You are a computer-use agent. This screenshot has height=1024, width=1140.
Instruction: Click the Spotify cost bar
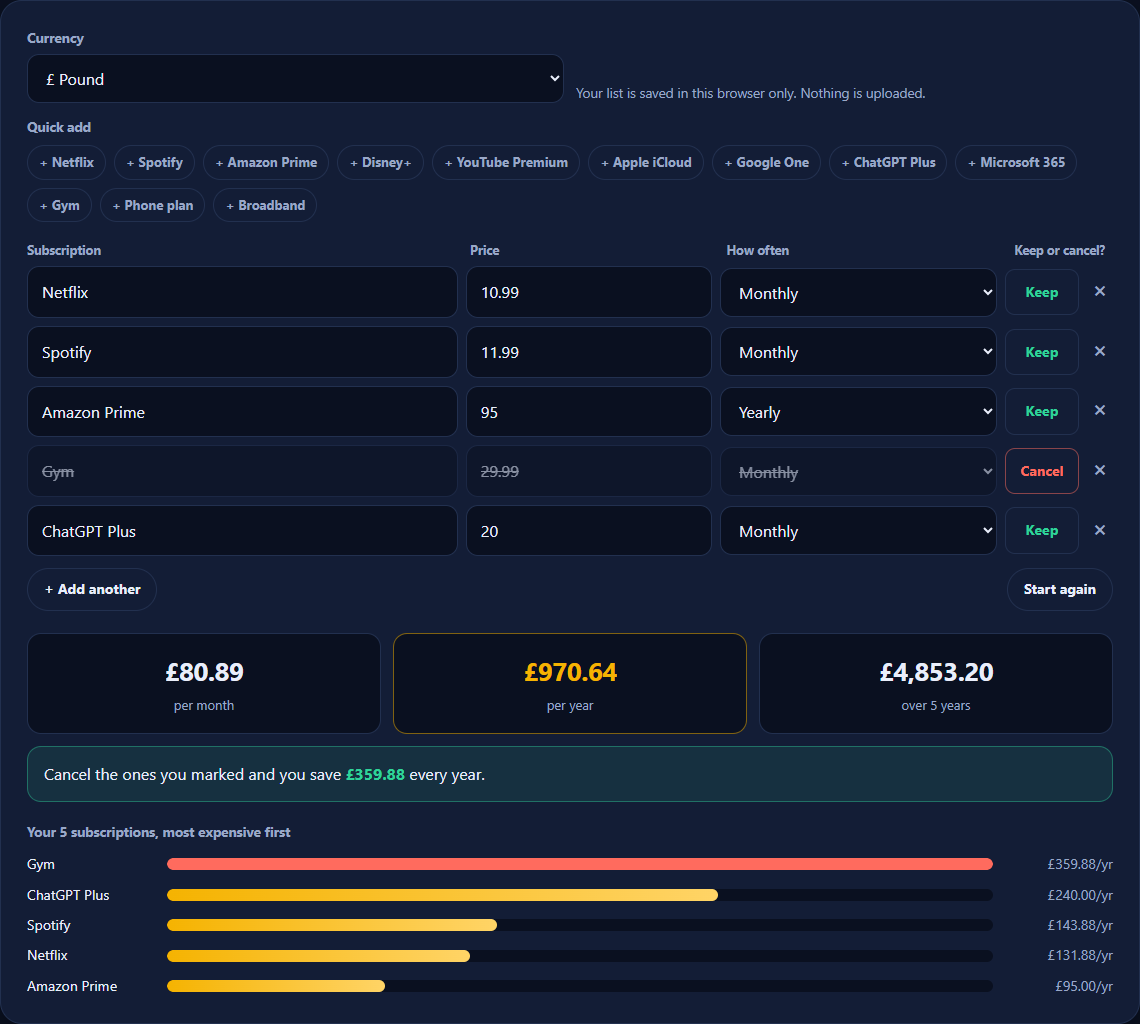(x=332, y=925)
